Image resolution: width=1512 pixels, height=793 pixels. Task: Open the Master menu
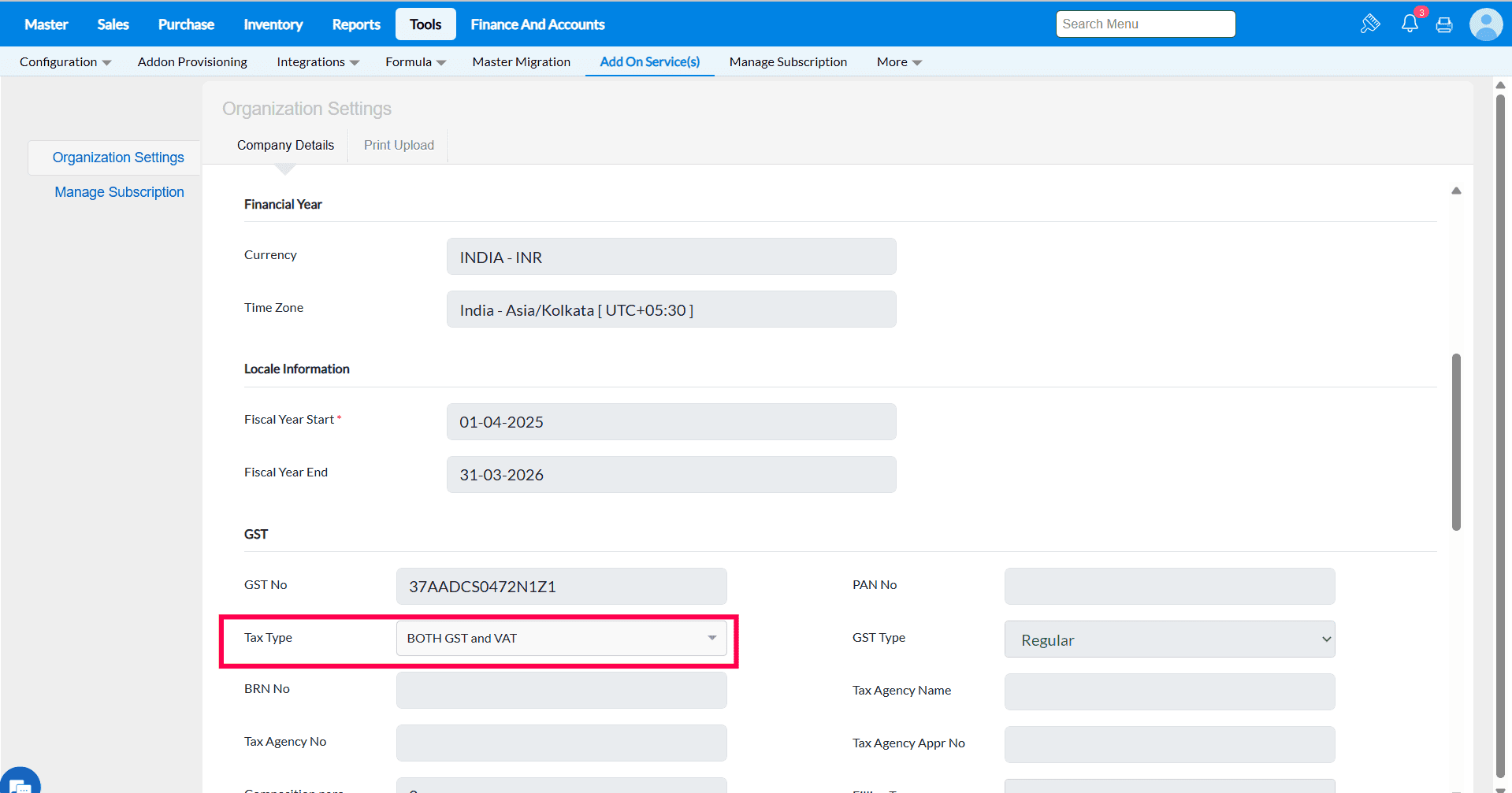point(46,24)
